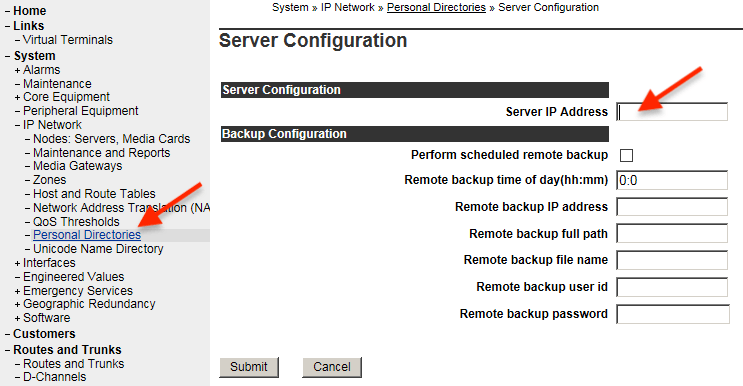Open the Customers menu section
This screenshot has height=386, width=743.
(44, 334)
